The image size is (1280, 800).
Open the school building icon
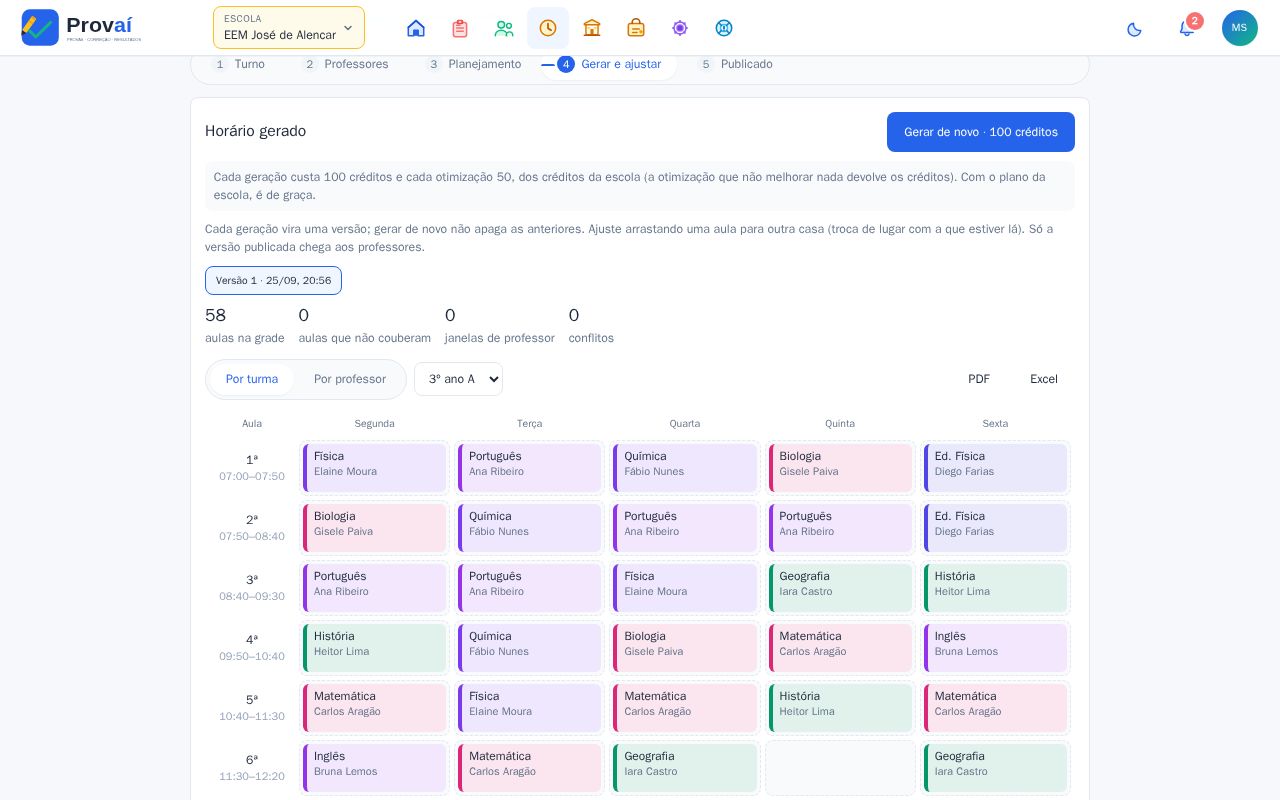(592, 28)
